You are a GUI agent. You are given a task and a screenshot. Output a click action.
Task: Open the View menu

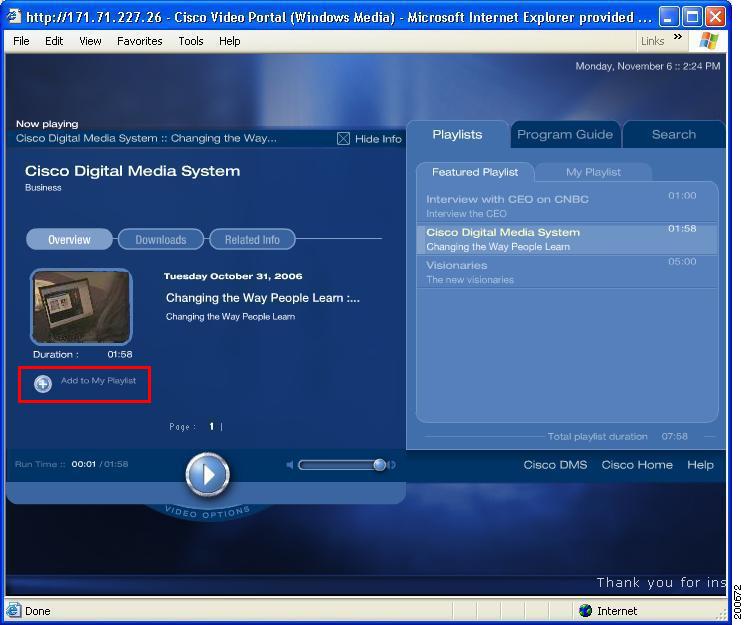[90, 41]
